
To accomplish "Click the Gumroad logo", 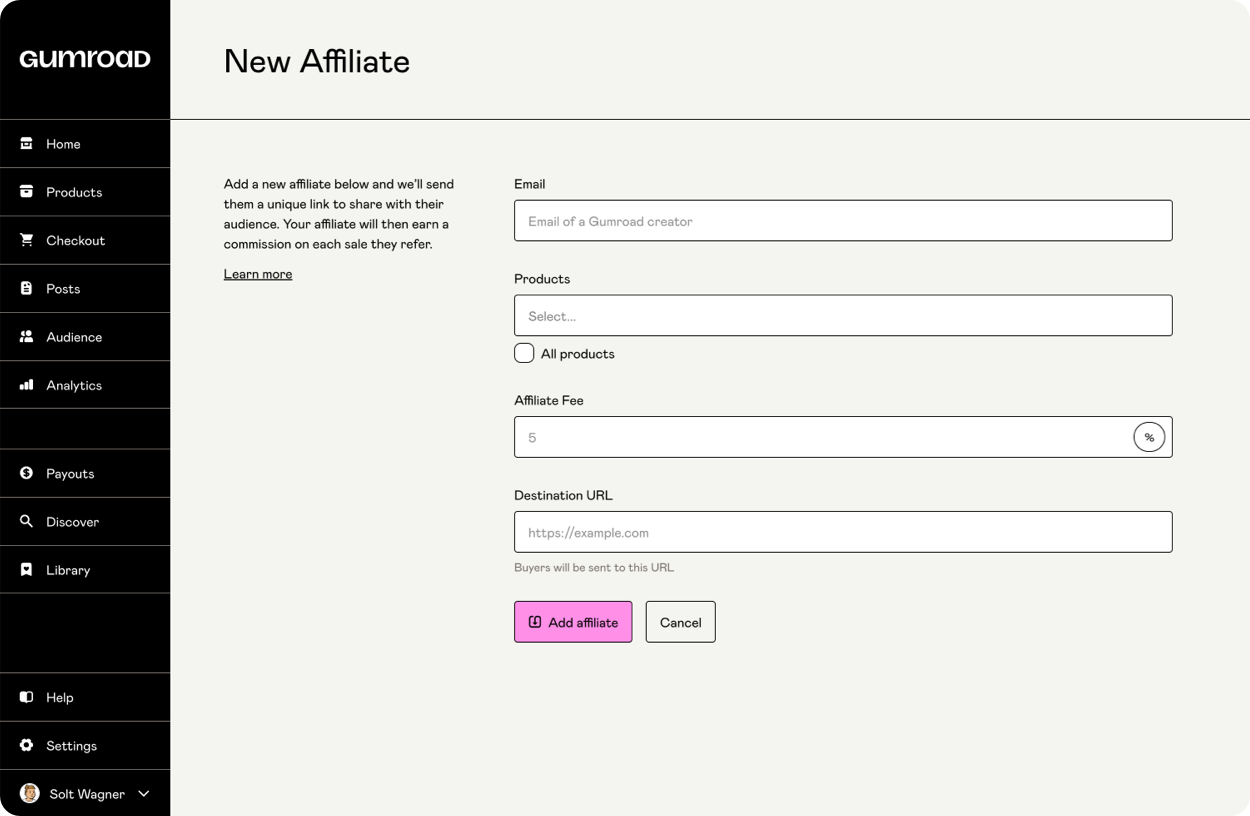I will 85,59.
